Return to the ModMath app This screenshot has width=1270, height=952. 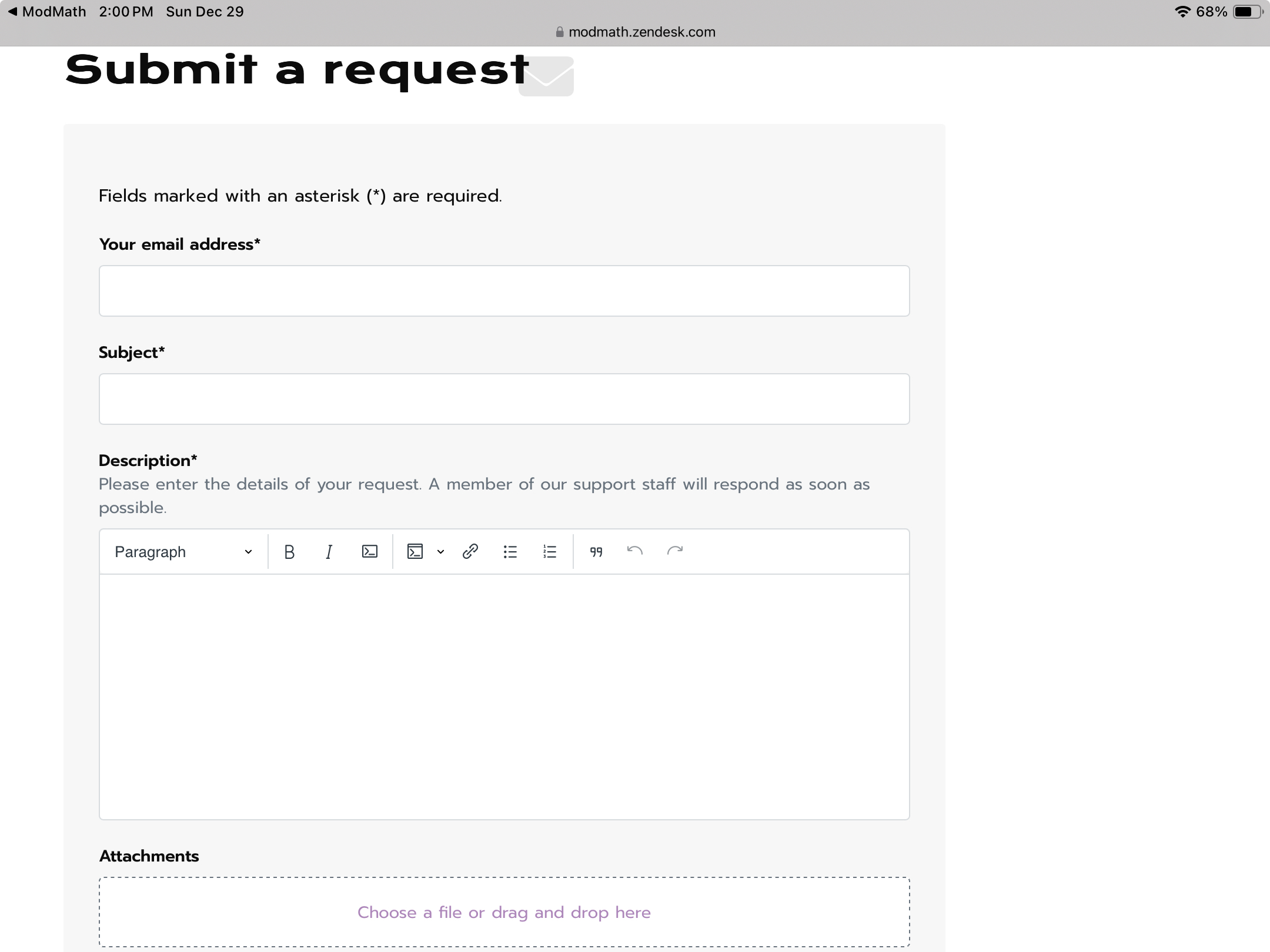coord(47,12)
